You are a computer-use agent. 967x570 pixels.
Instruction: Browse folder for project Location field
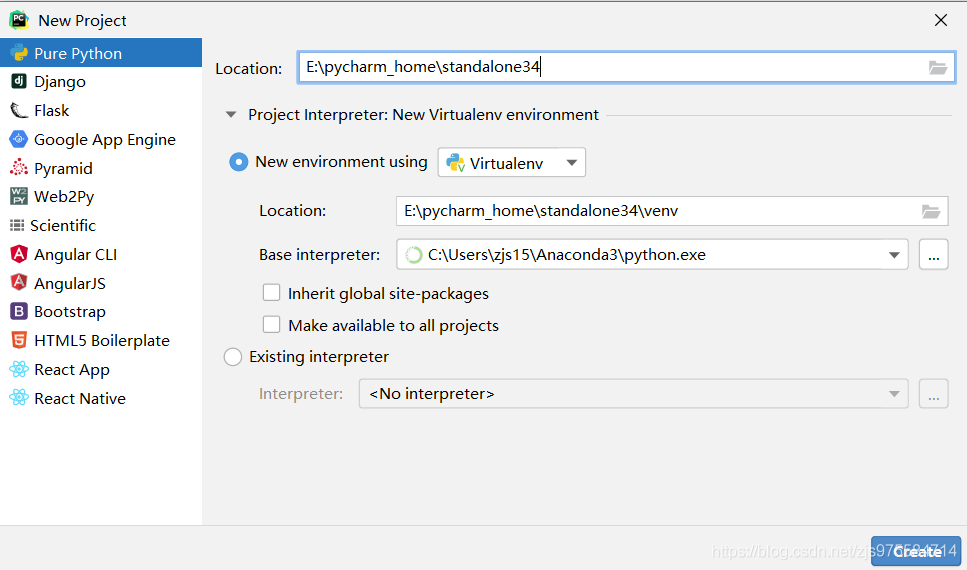(x=937, y=68)
